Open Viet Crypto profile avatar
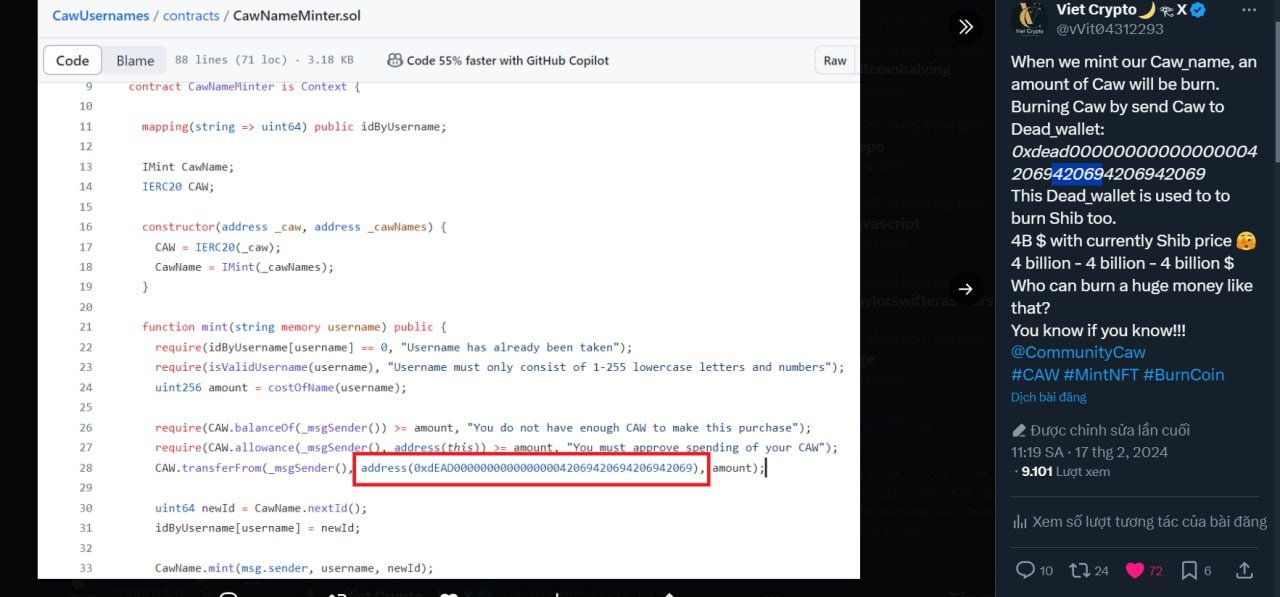Image resolution: width=1280 pixels, height=597 pixels. coord(1029,18)
